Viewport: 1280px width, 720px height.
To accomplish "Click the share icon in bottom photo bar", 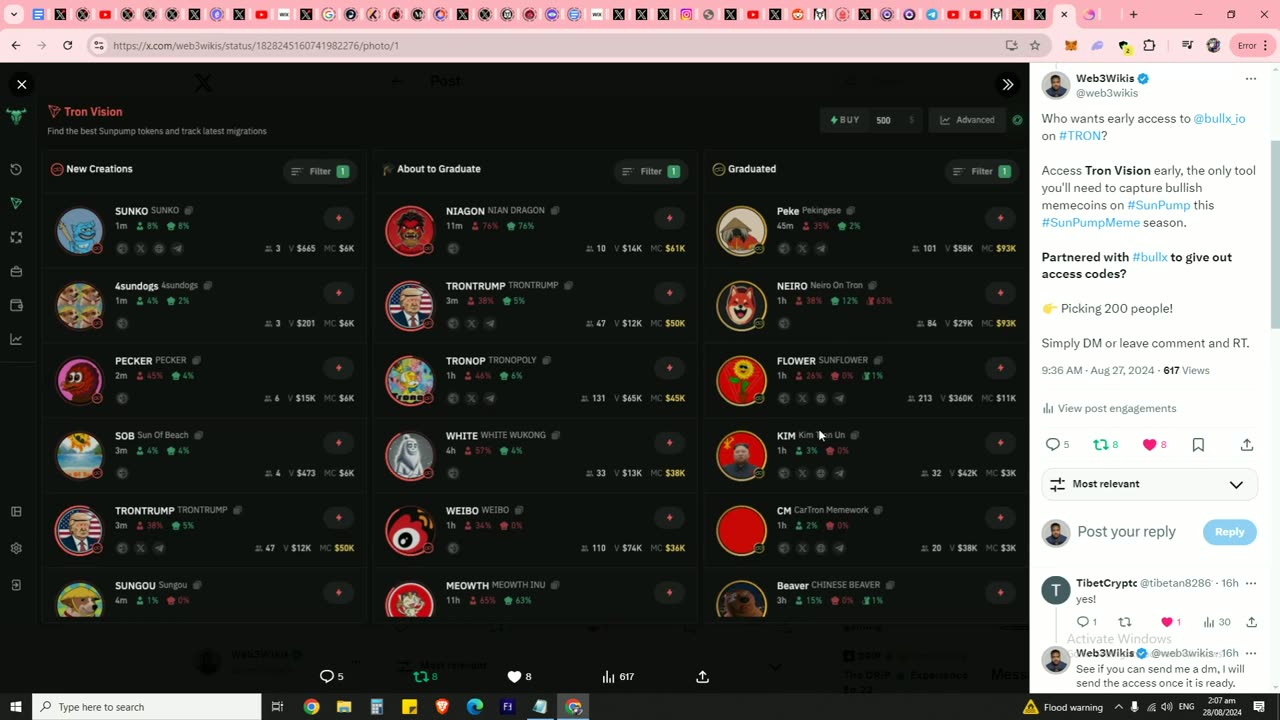I will tap(702, 677).
